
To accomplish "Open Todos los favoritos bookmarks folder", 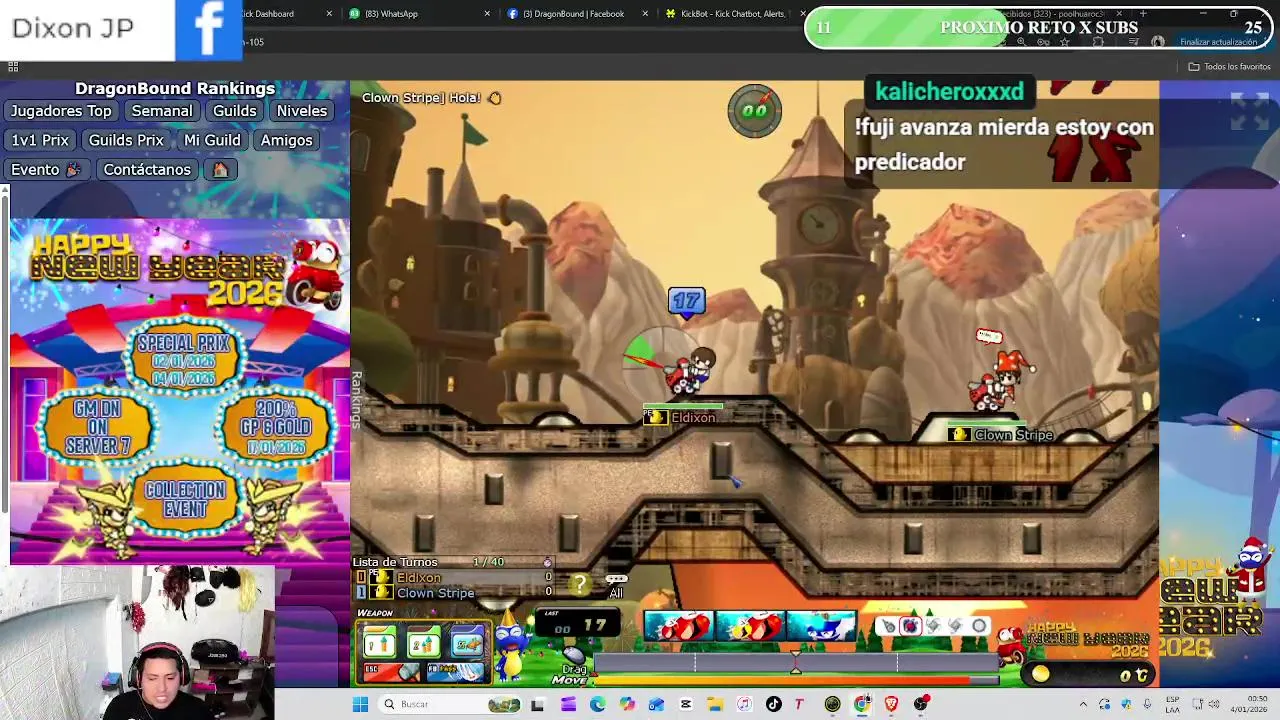I will pos(1229,67).
